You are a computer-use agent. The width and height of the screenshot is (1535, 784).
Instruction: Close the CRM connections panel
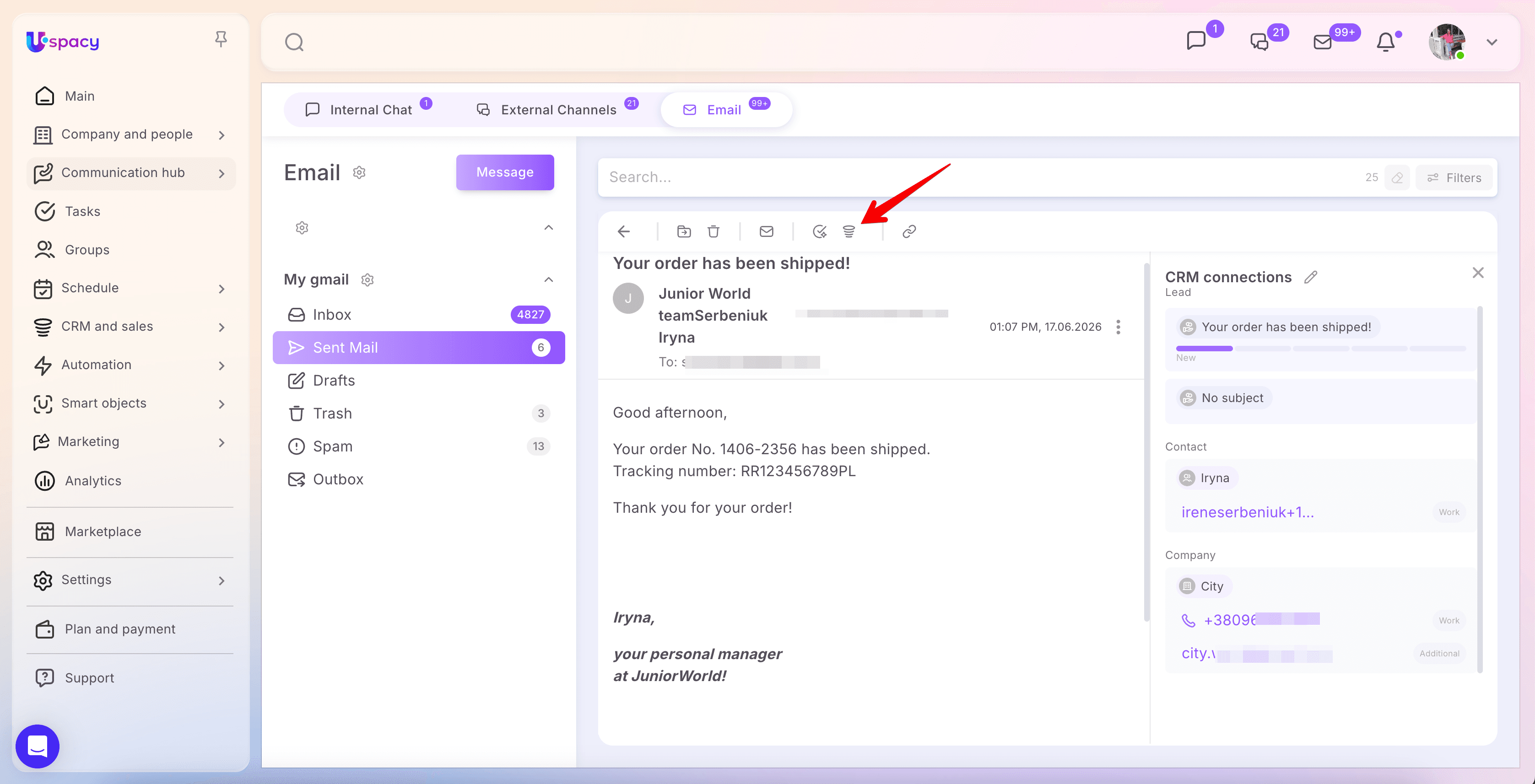(1478, 273)
